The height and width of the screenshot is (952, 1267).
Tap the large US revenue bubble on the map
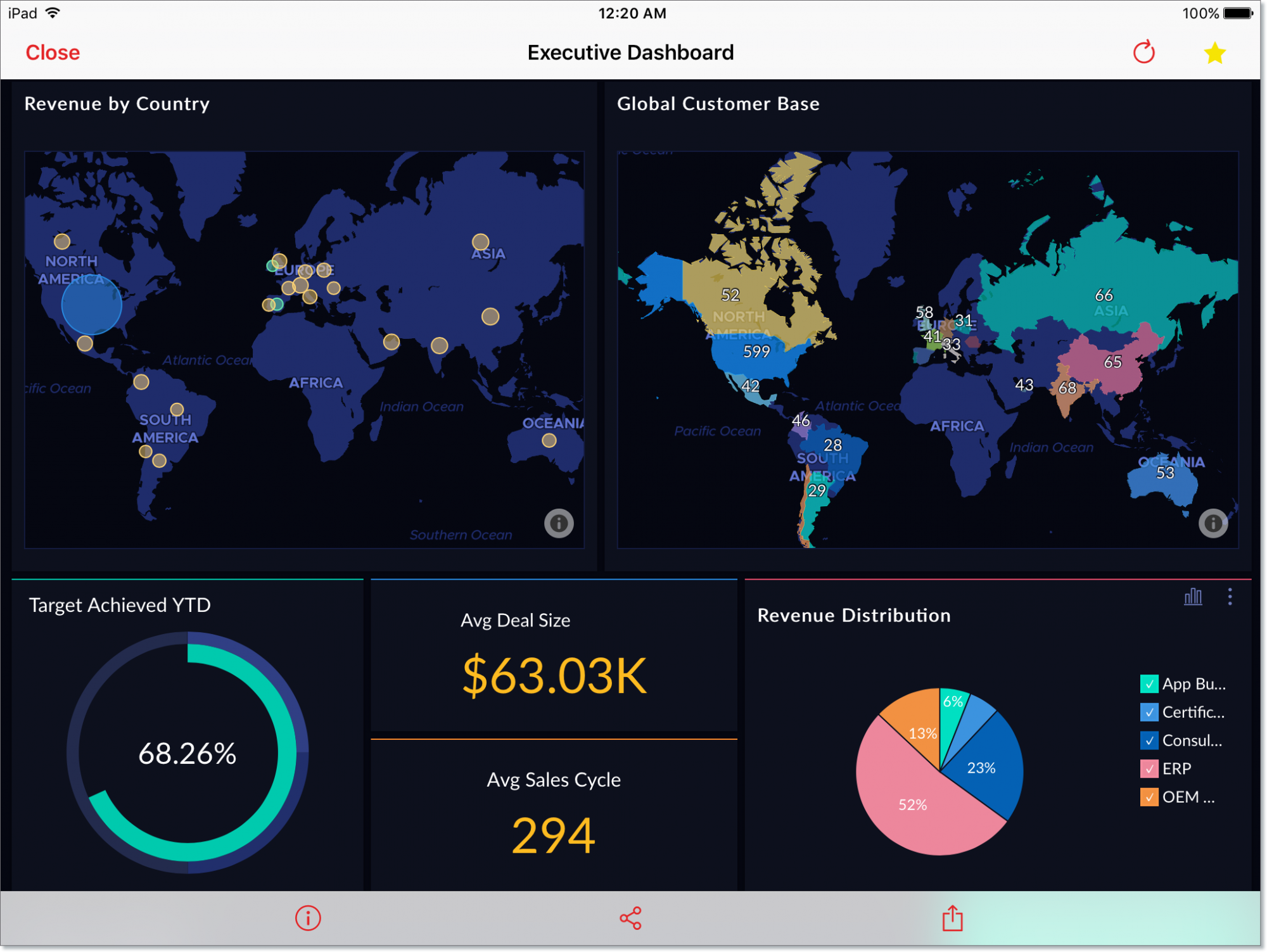[x=91, y=304]
